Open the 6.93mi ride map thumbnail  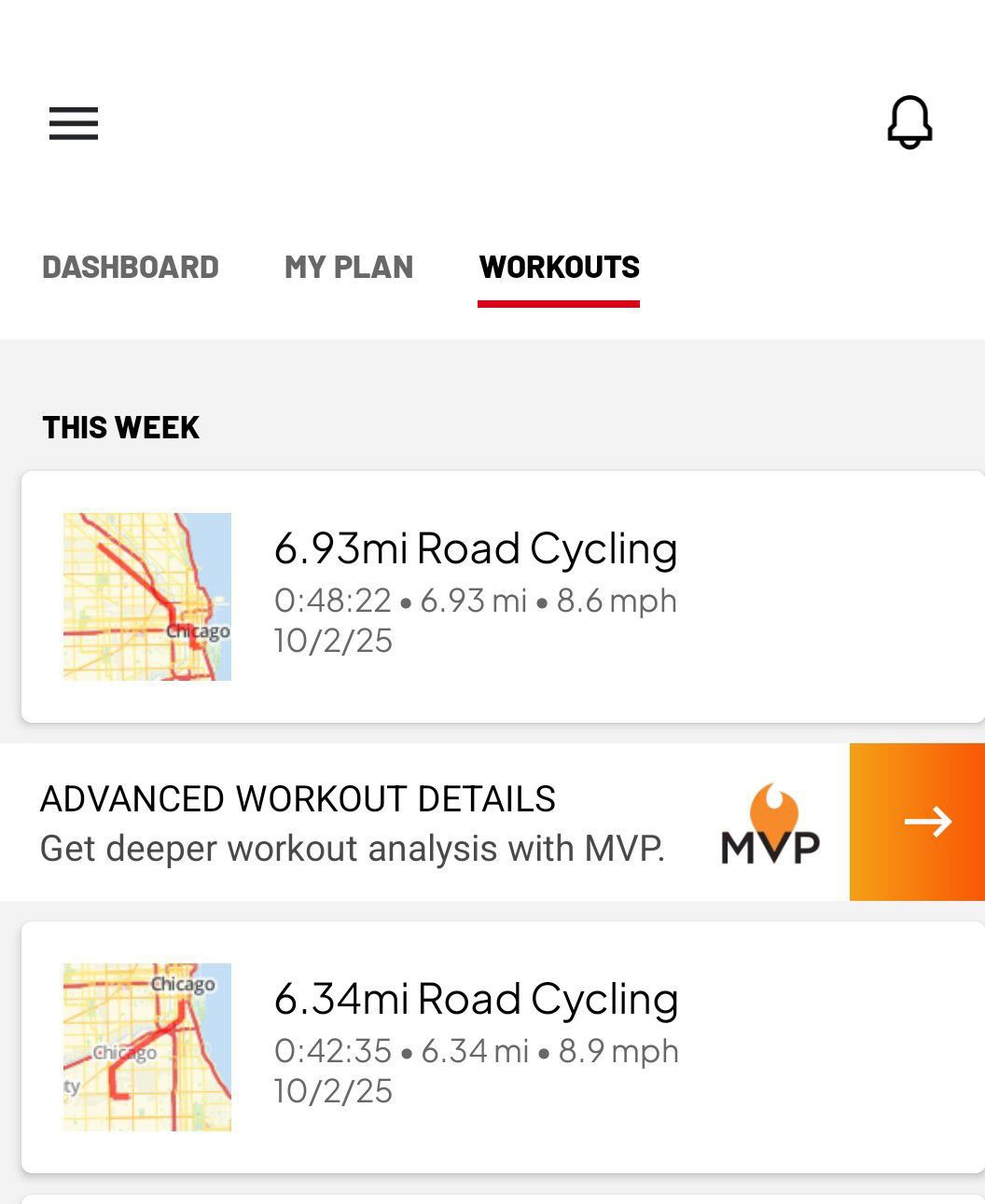pos(147,597)
